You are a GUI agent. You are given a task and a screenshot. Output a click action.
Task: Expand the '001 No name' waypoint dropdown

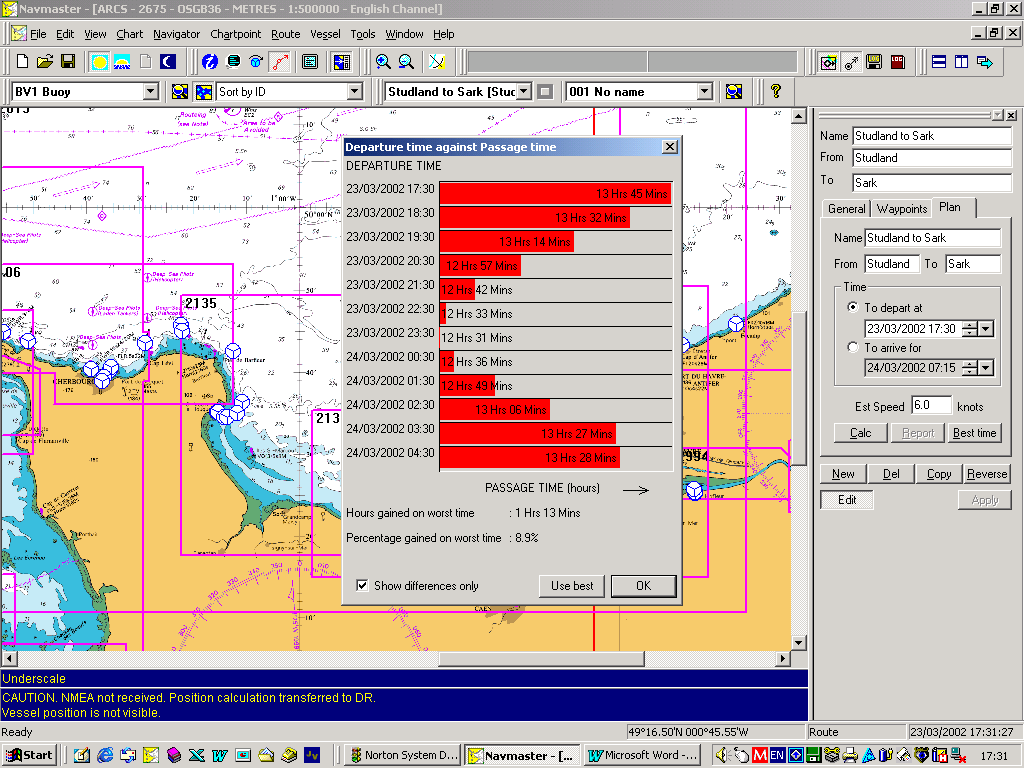[x=705, y=92]
